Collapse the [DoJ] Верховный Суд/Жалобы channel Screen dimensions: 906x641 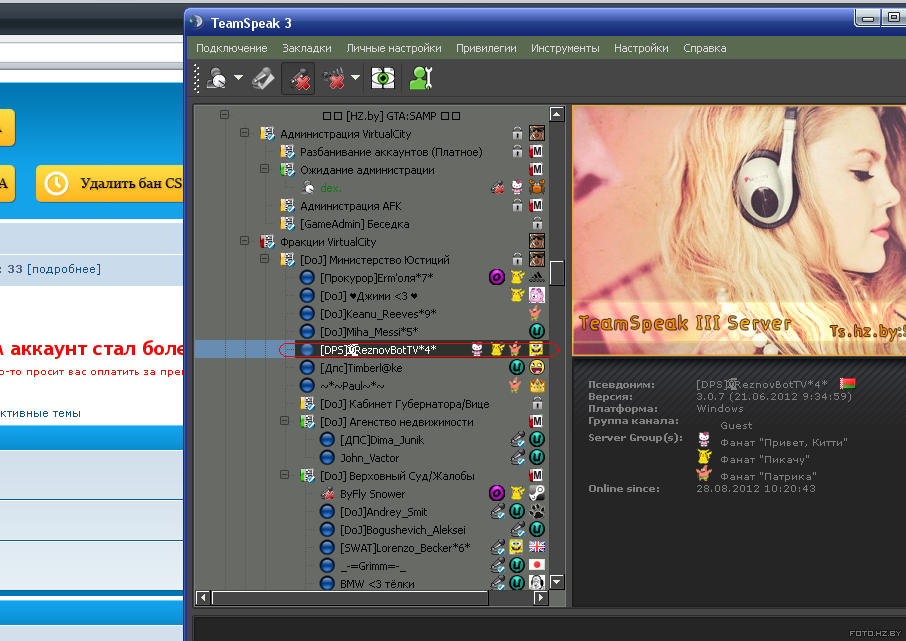(284, 475)
